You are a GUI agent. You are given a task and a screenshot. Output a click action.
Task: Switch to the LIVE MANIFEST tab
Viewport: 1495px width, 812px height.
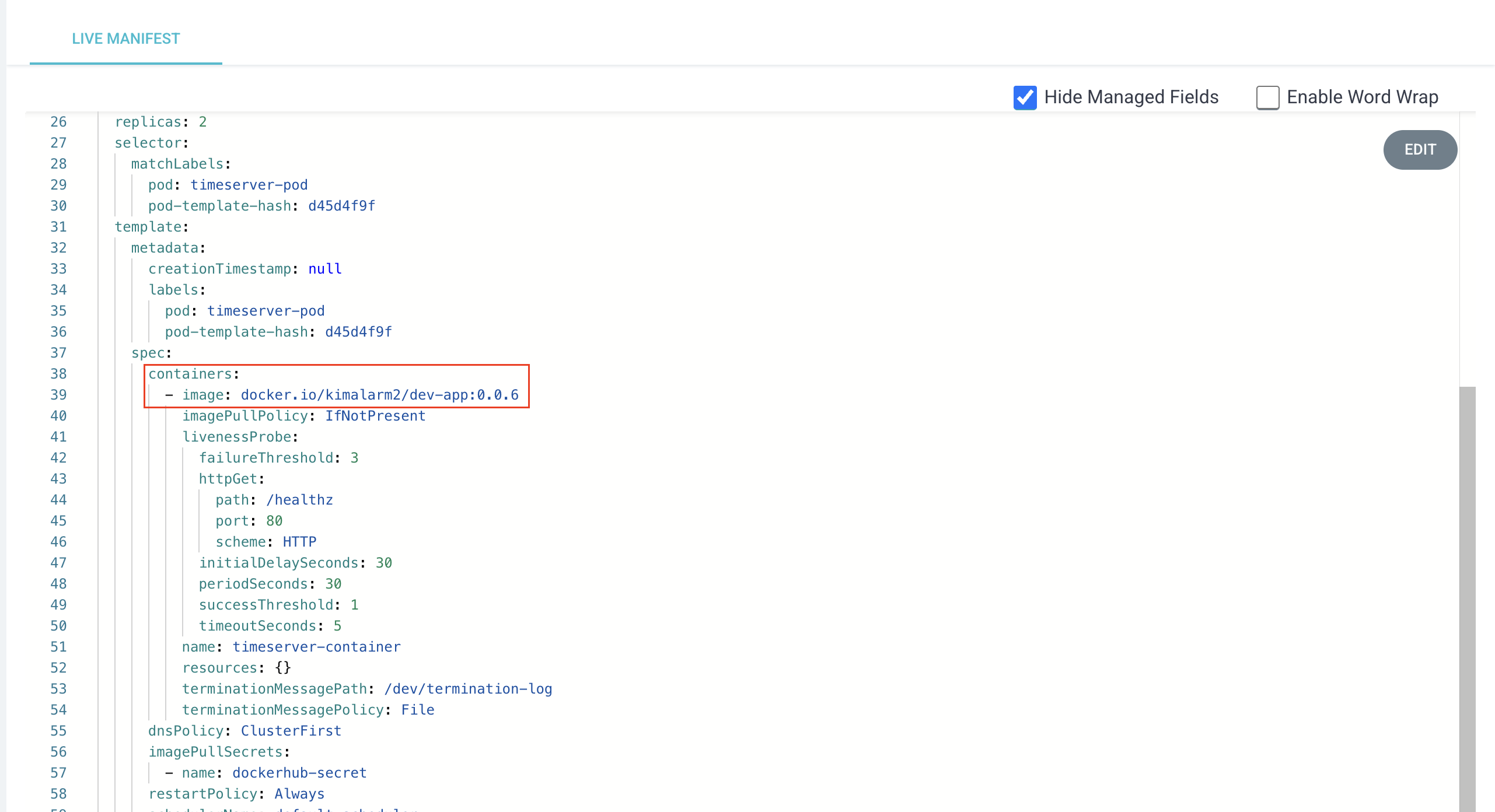tap(125, 38)
